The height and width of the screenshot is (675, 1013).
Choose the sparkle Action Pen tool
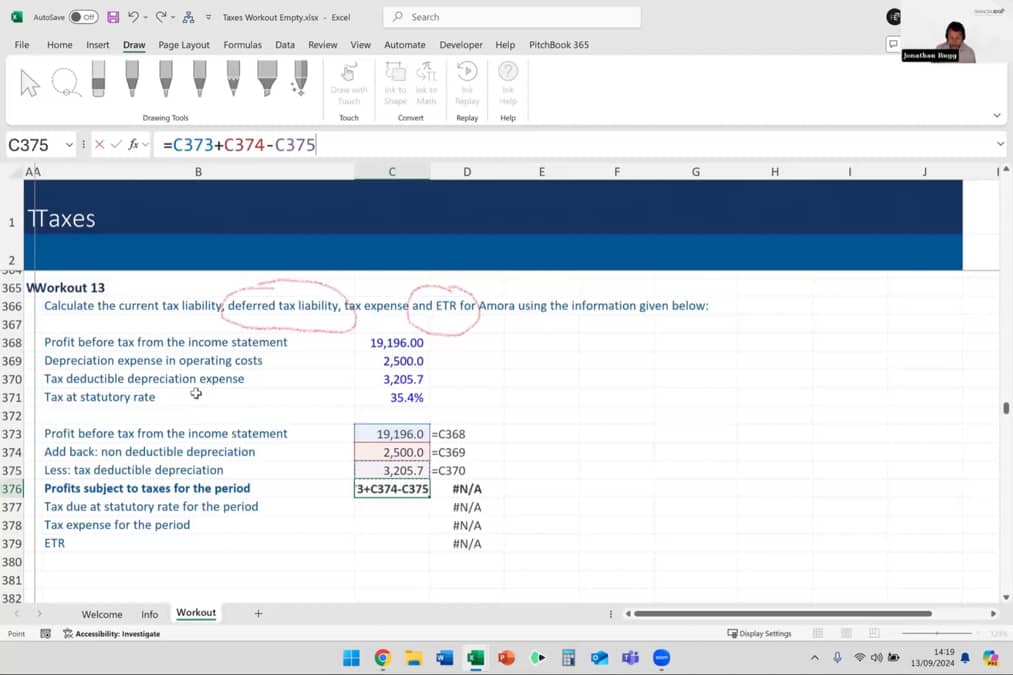pos(300,79)
